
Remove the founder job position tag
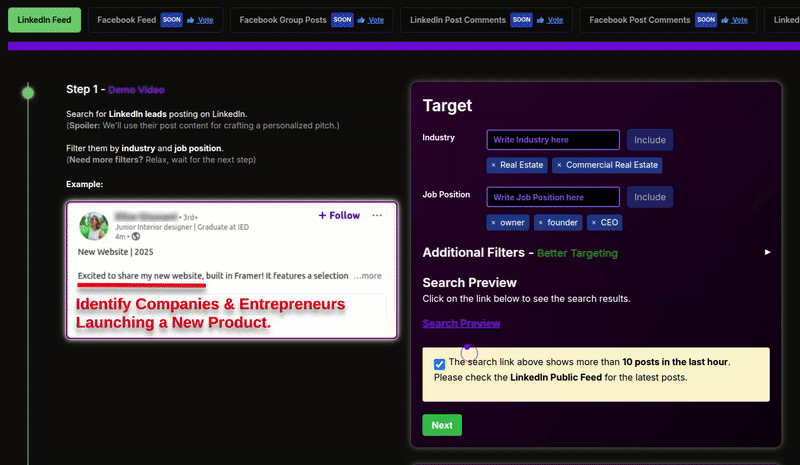(x=541, y=223)
